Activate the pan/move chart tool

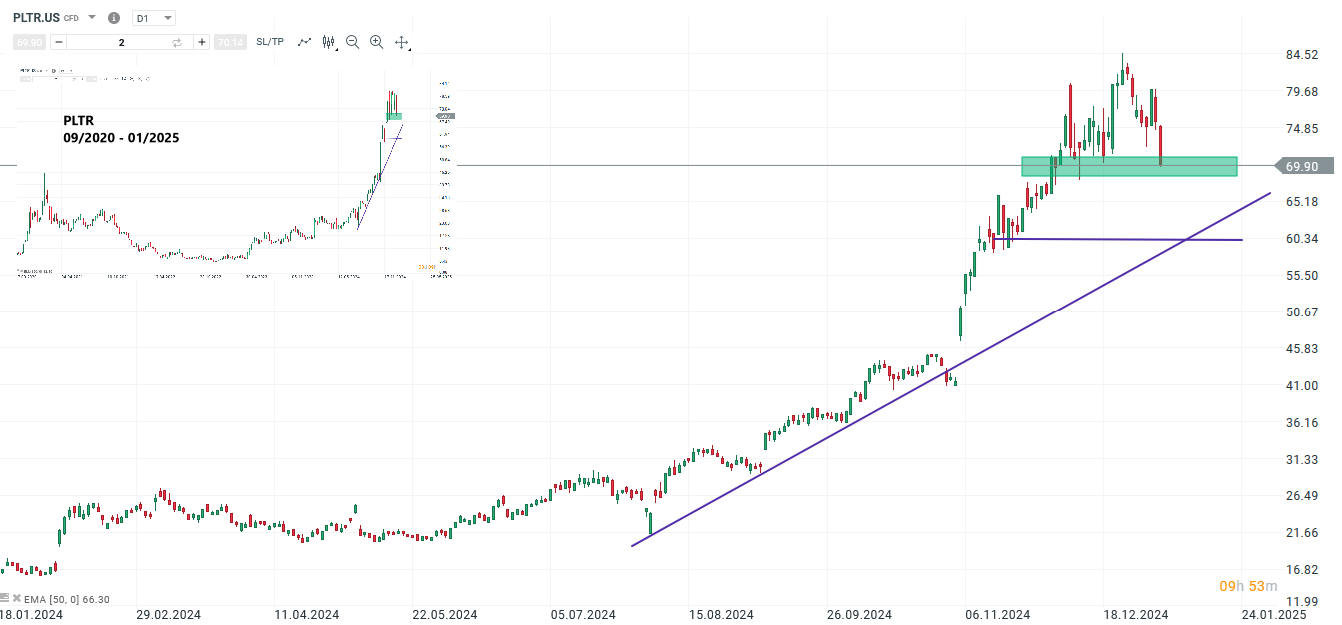pyautogui.click(x=400, y=42)
